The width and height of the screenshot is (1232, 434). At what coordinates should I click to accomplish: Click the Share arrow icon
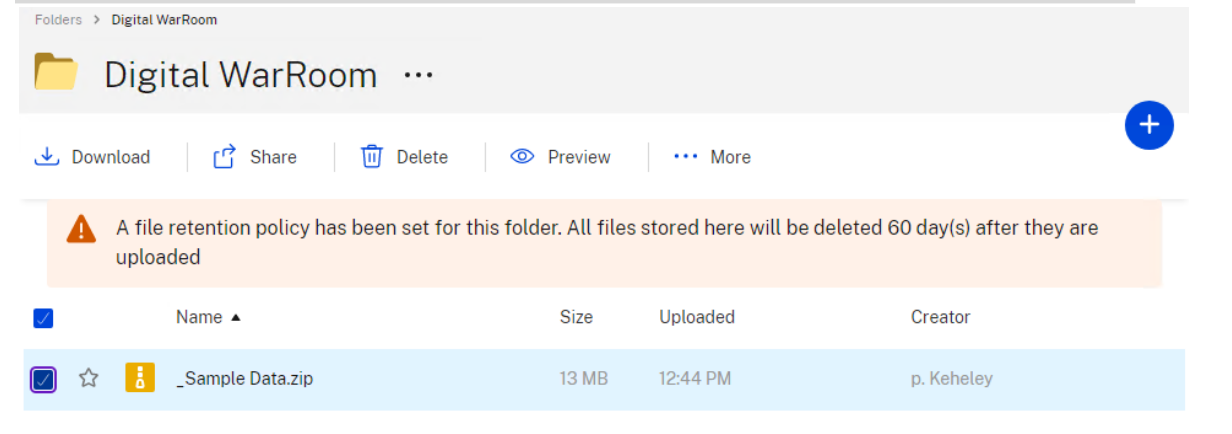[224, 157]
